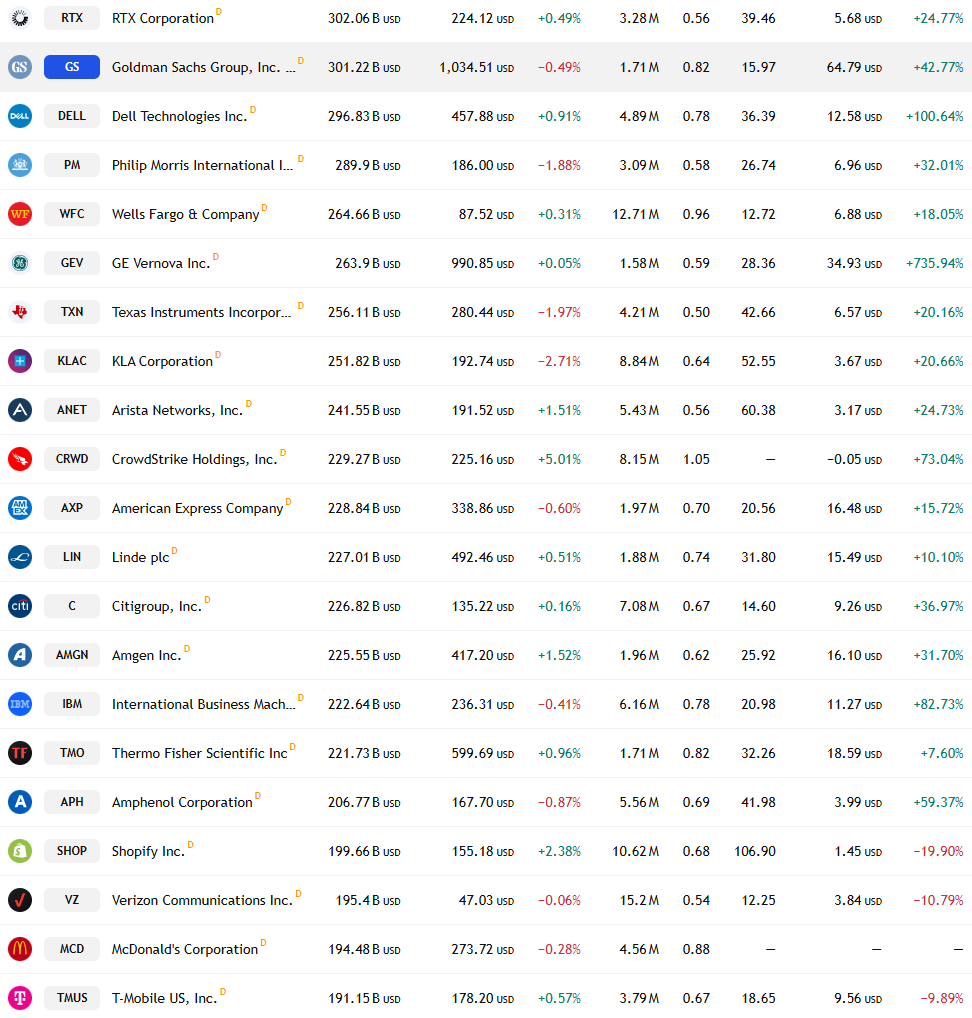Open American Express Company link
This screenshot has height=1018, width=972.
pos(198,508)
